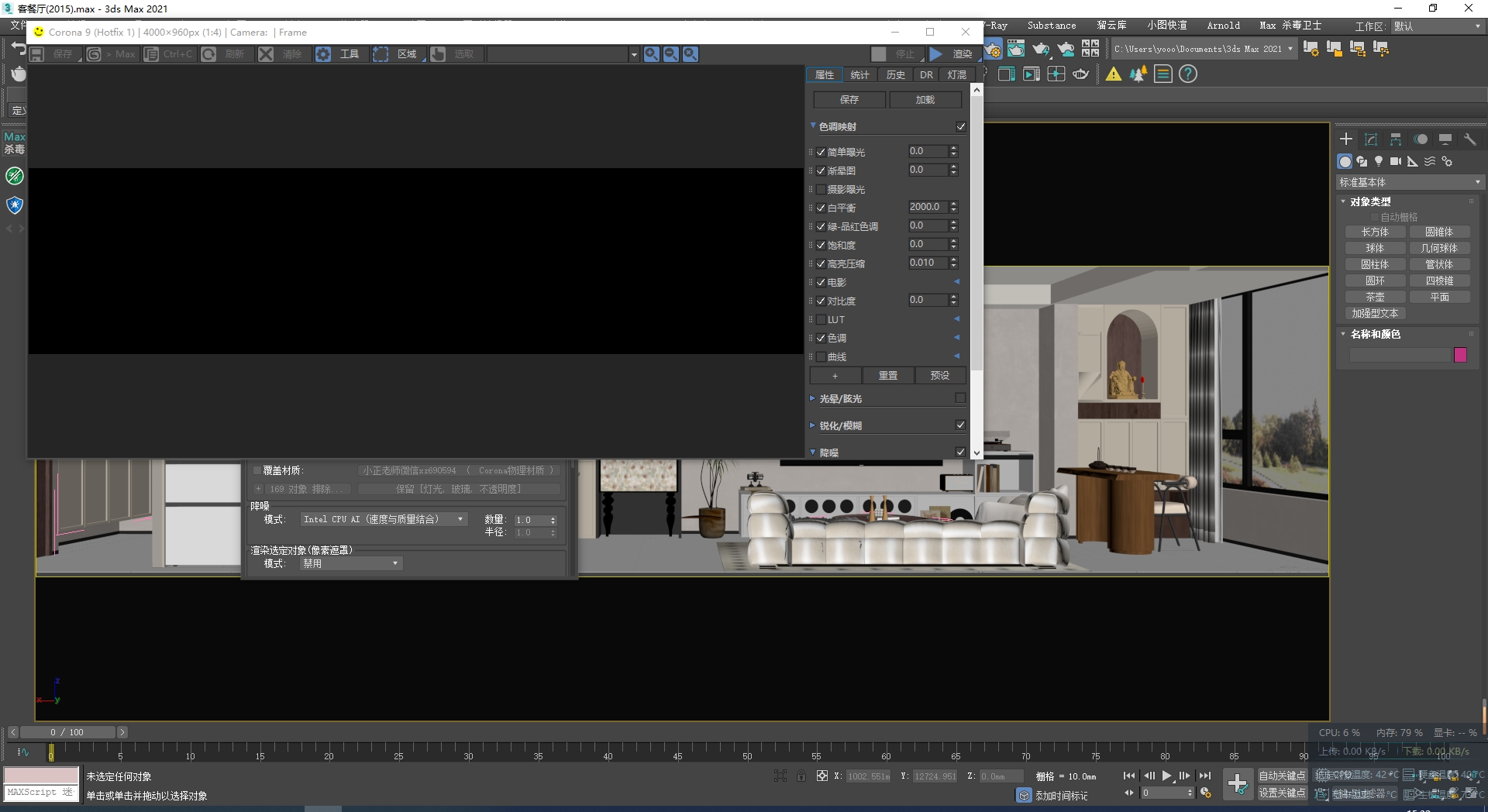This screenshot has height=812, width=1488.
Task: Click the yellow warning triangle icon
Action: coord(1114,74)
